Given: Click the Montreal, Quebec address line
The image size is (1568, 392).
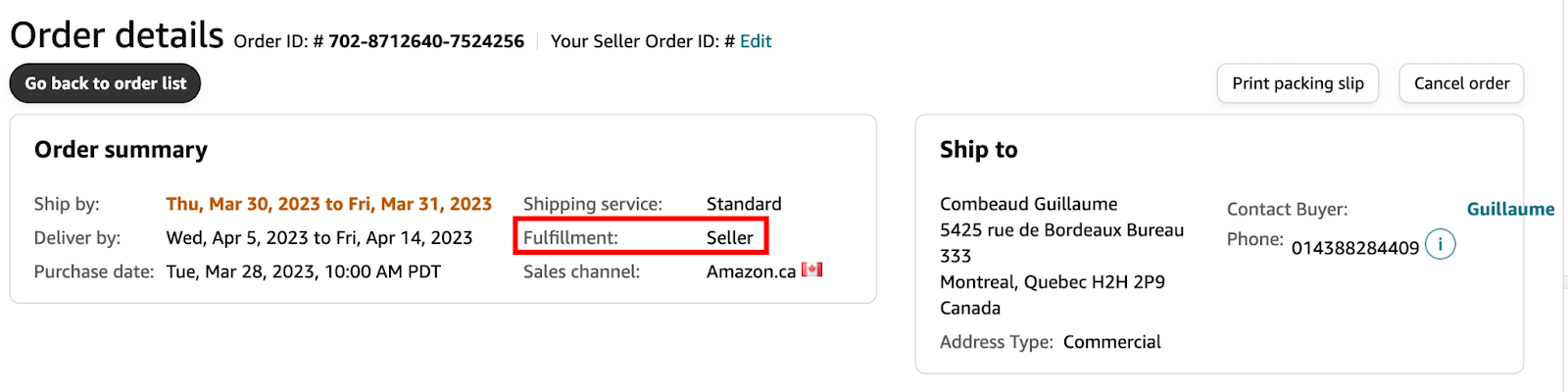Looking at the screenshot, I should click(x=1053, y=282).
